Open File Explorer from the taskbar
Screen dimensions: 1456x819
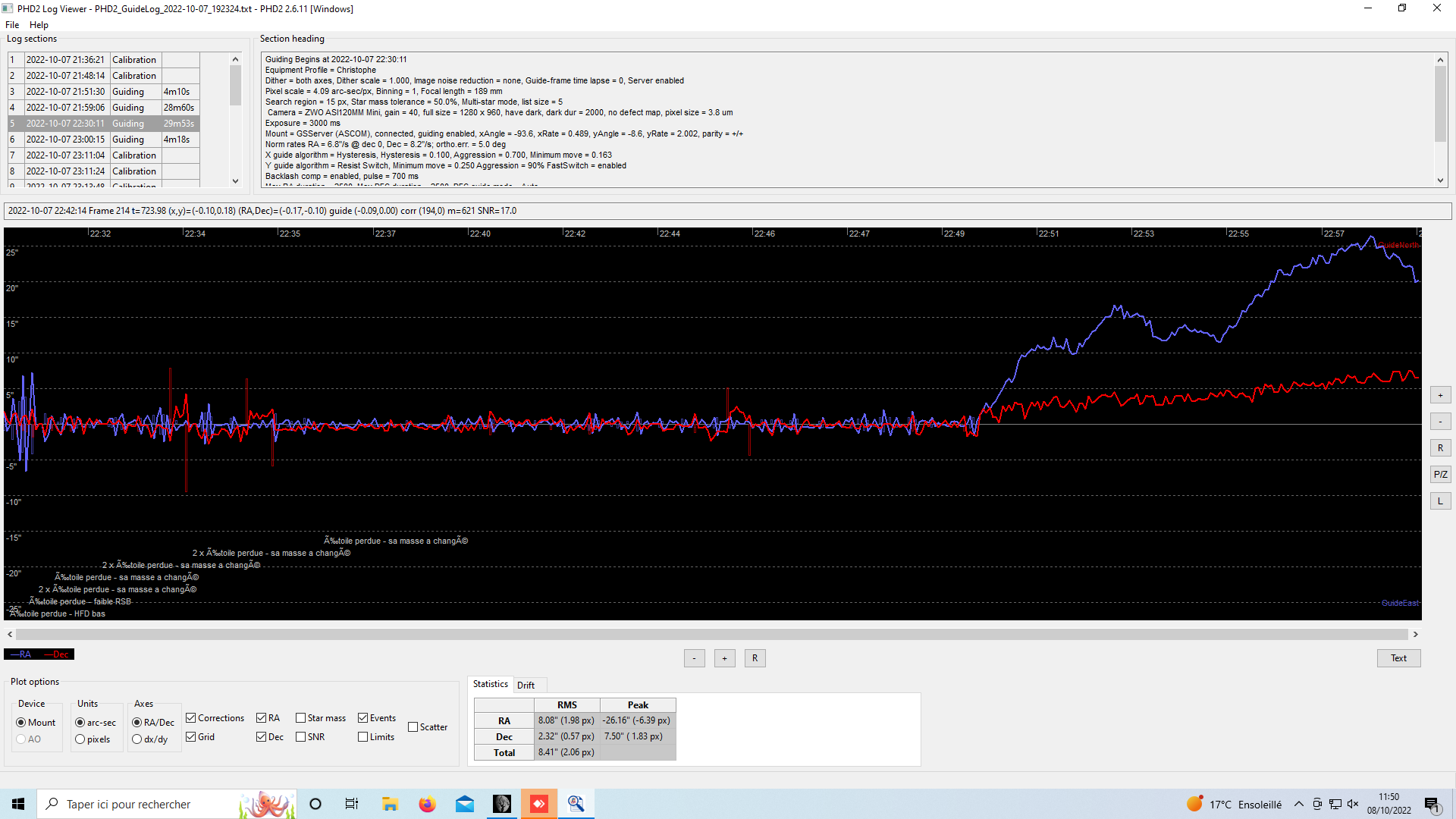pos(390,804)
